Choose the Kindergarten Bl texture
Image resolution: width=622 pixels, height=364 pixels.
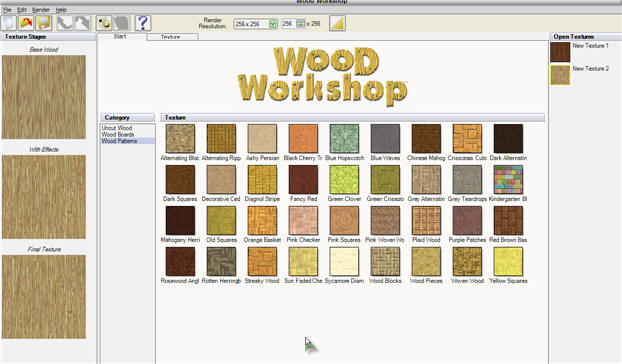tap(508, 180)
